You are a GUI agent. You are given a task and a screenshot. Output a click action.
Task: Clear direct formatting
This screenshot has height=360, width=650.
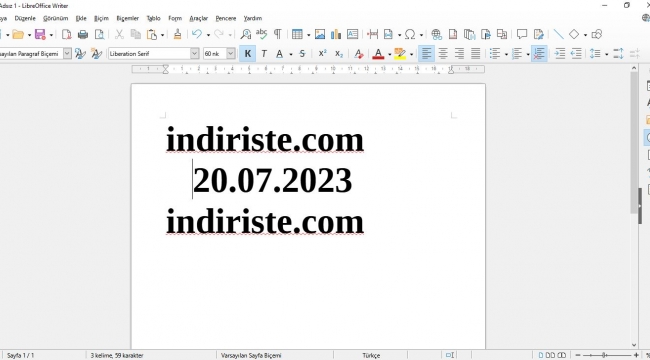[359, 54]
